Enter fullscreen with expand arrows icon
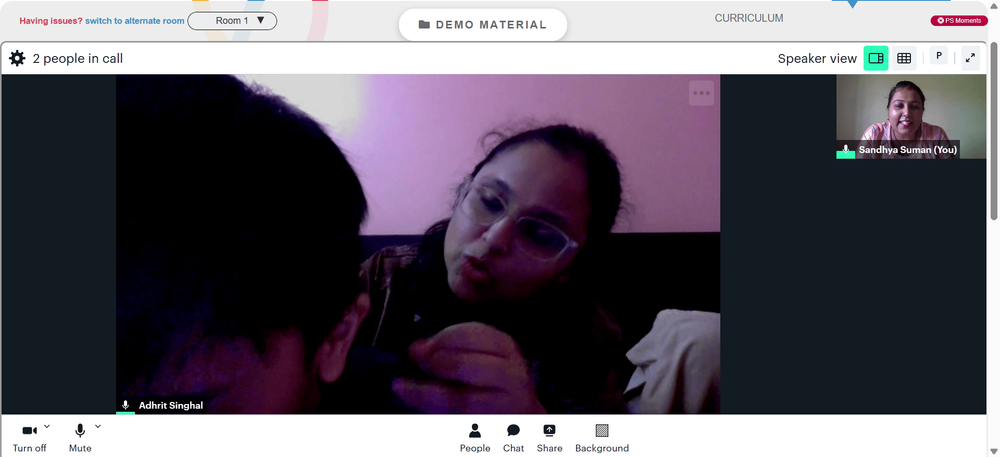This screenshot has width=1000, height=457. point(970,58)
